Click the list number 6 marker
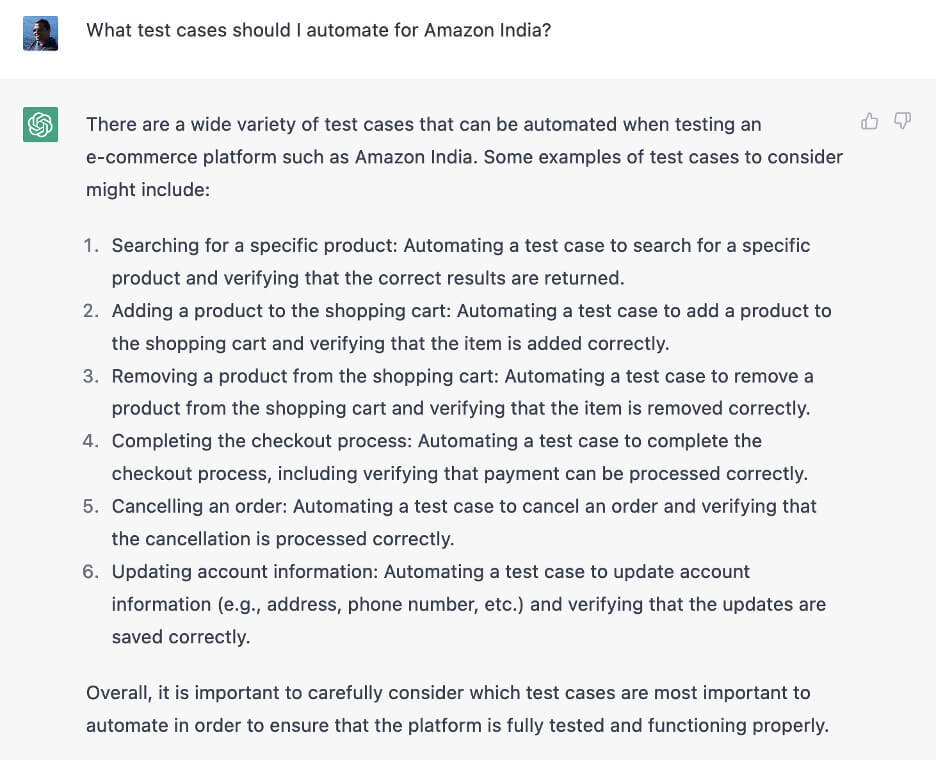The image size is (936, 760). click(91, 572)
